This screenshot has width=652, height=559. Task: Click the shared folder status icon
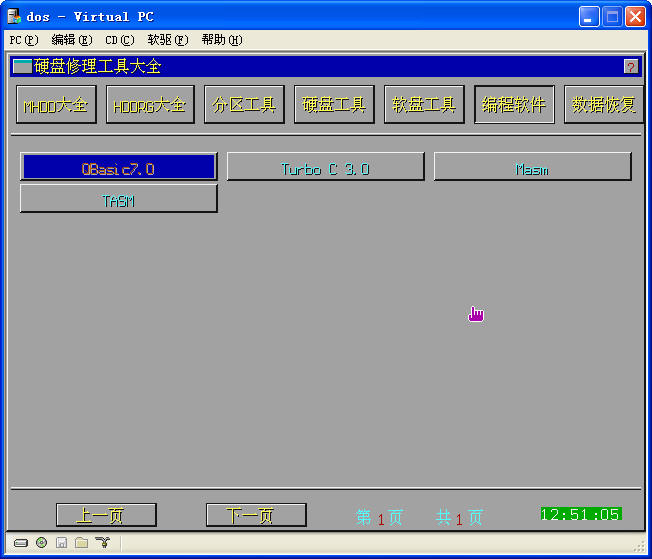82,542
